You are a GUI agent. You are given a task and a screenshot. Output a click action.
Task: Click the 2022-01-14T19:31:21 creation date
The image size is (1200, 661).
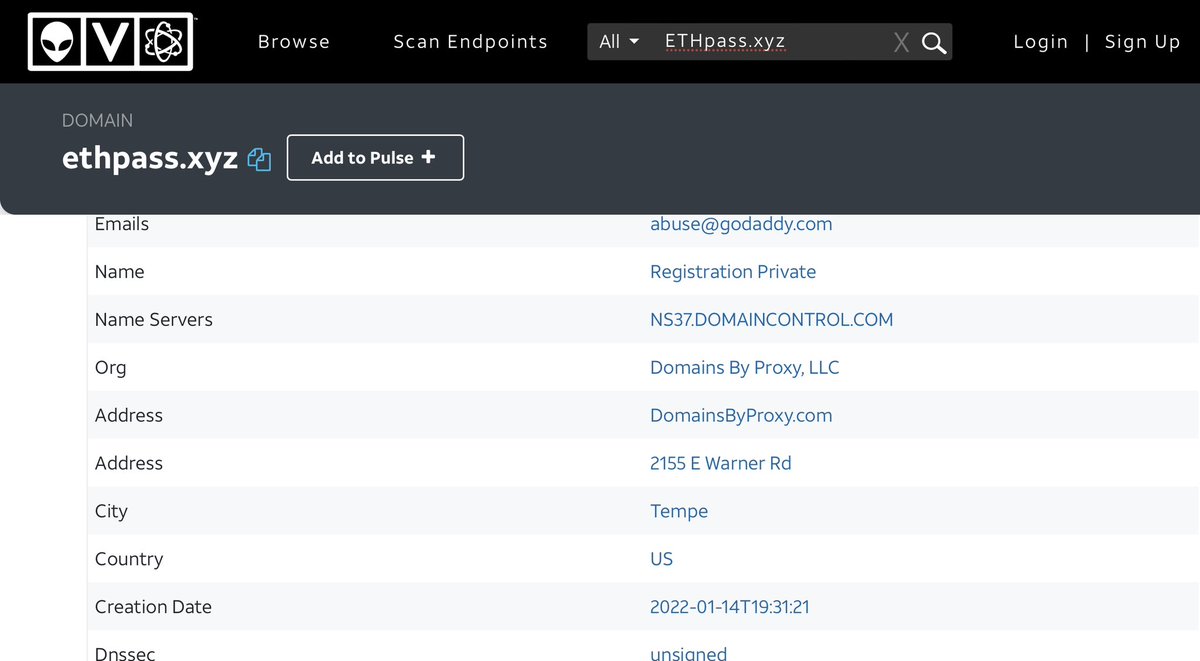click(730, 607)
